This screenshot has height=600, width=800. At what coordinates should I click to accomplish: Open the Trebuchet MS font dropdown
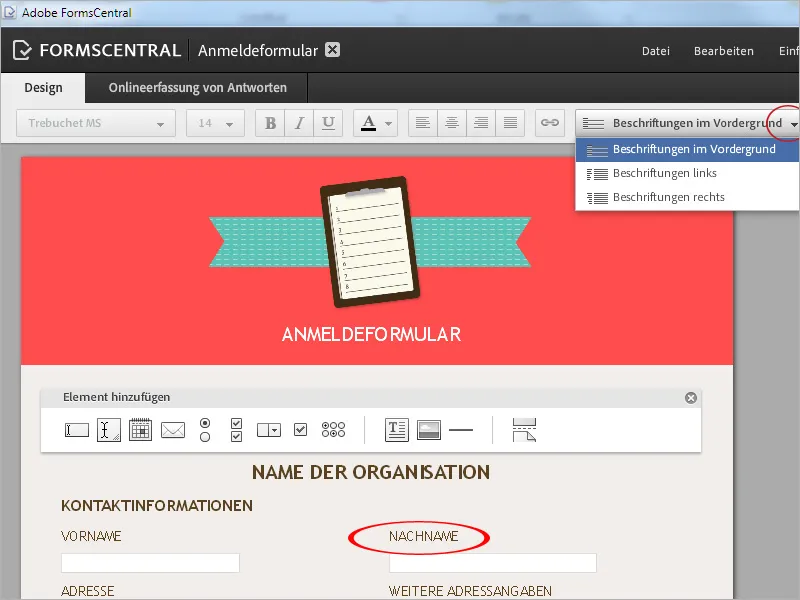tap(96, 123)
